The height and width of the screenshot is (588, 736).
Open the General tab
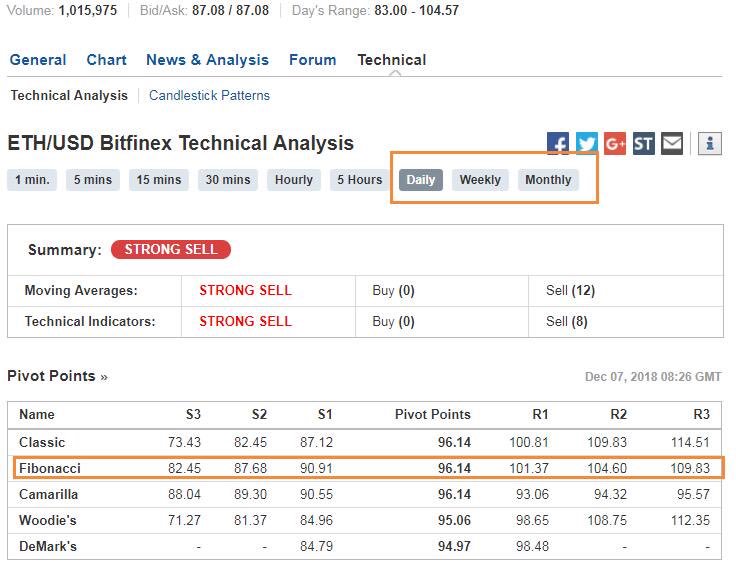tap(38, 60)
